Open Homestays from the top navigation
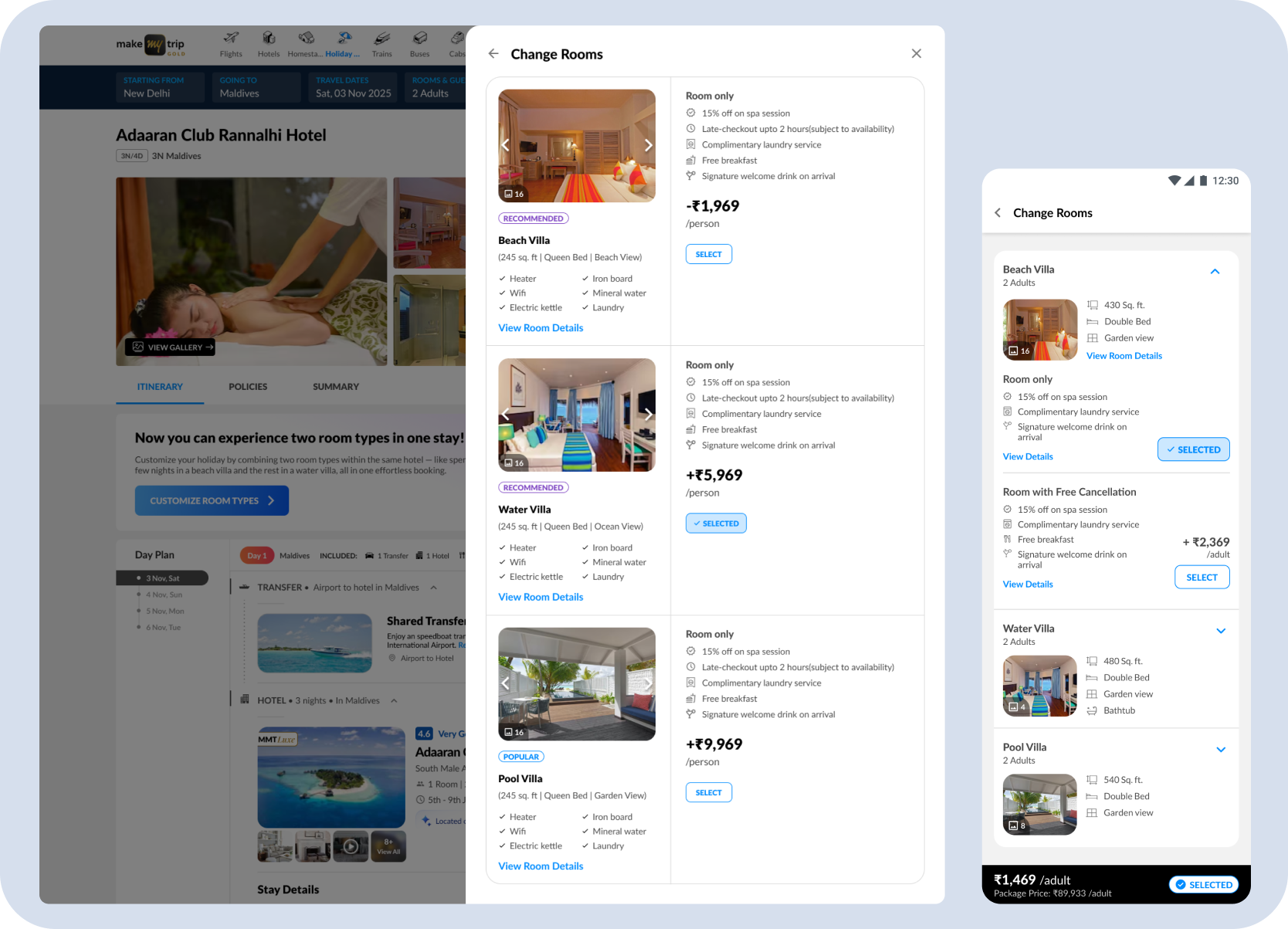 [x=306, y=45]
